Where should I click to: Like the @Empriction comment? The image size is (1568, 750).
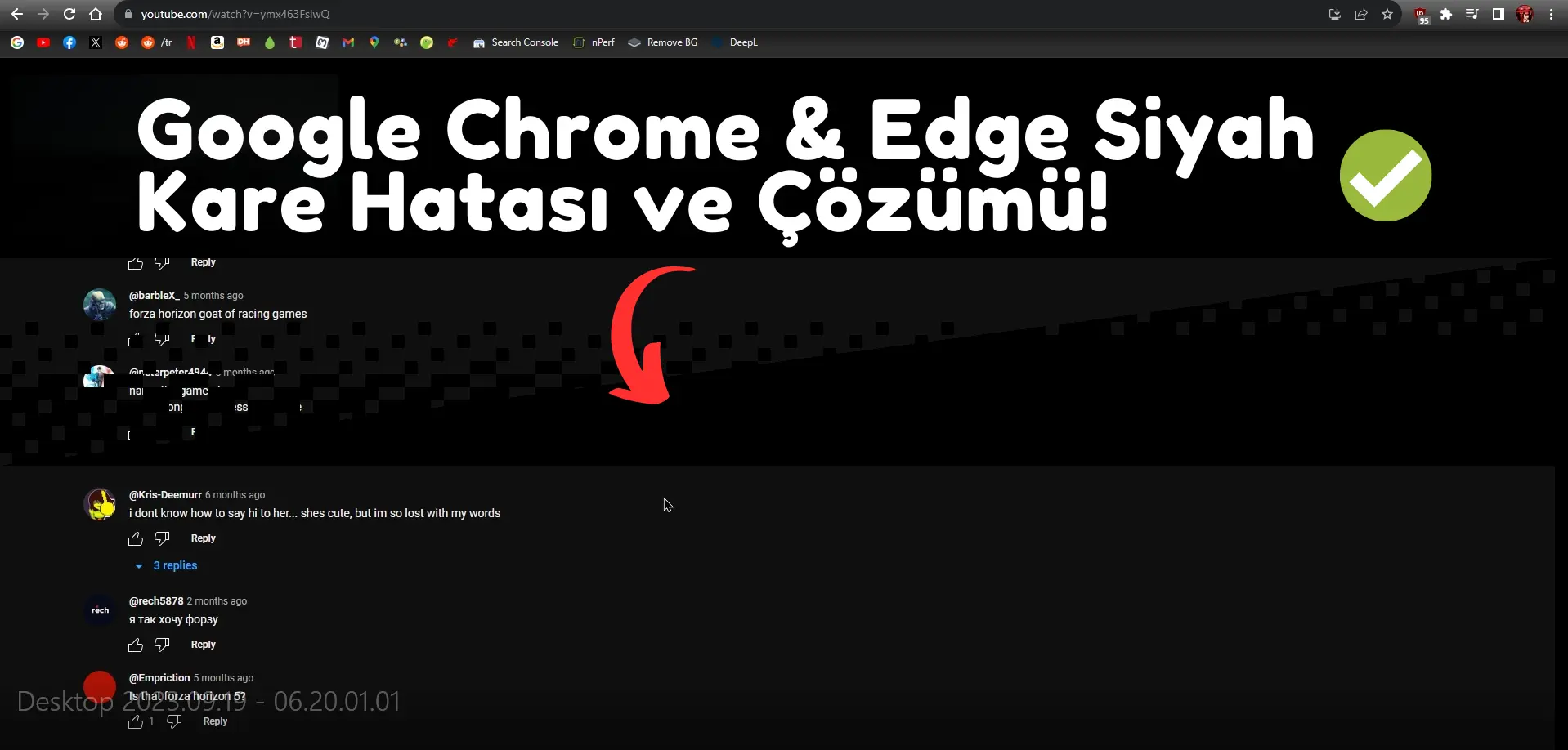pos(136,722)
